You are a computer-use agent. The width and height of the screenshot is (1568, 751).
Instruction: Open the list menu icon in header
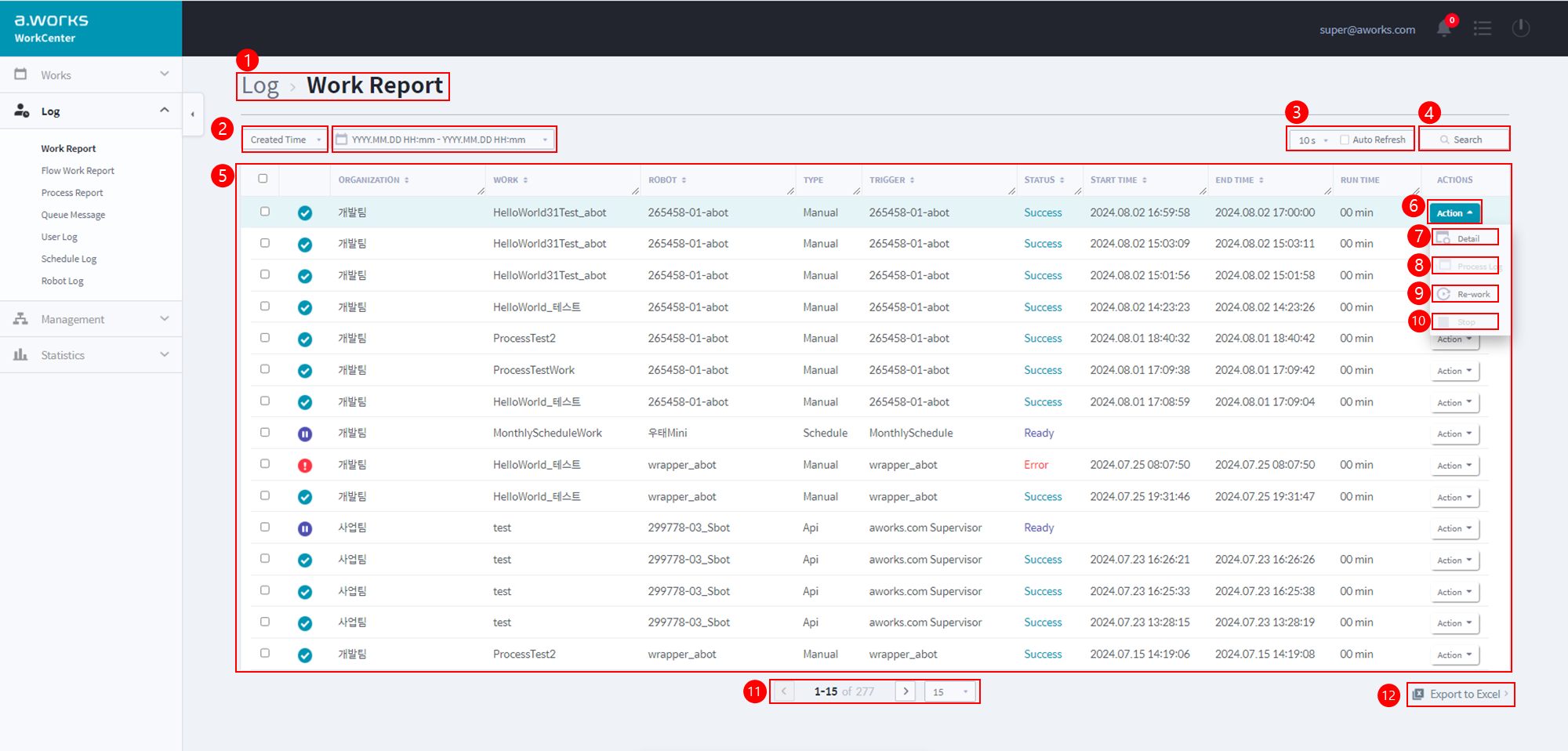pos(1483,29)
